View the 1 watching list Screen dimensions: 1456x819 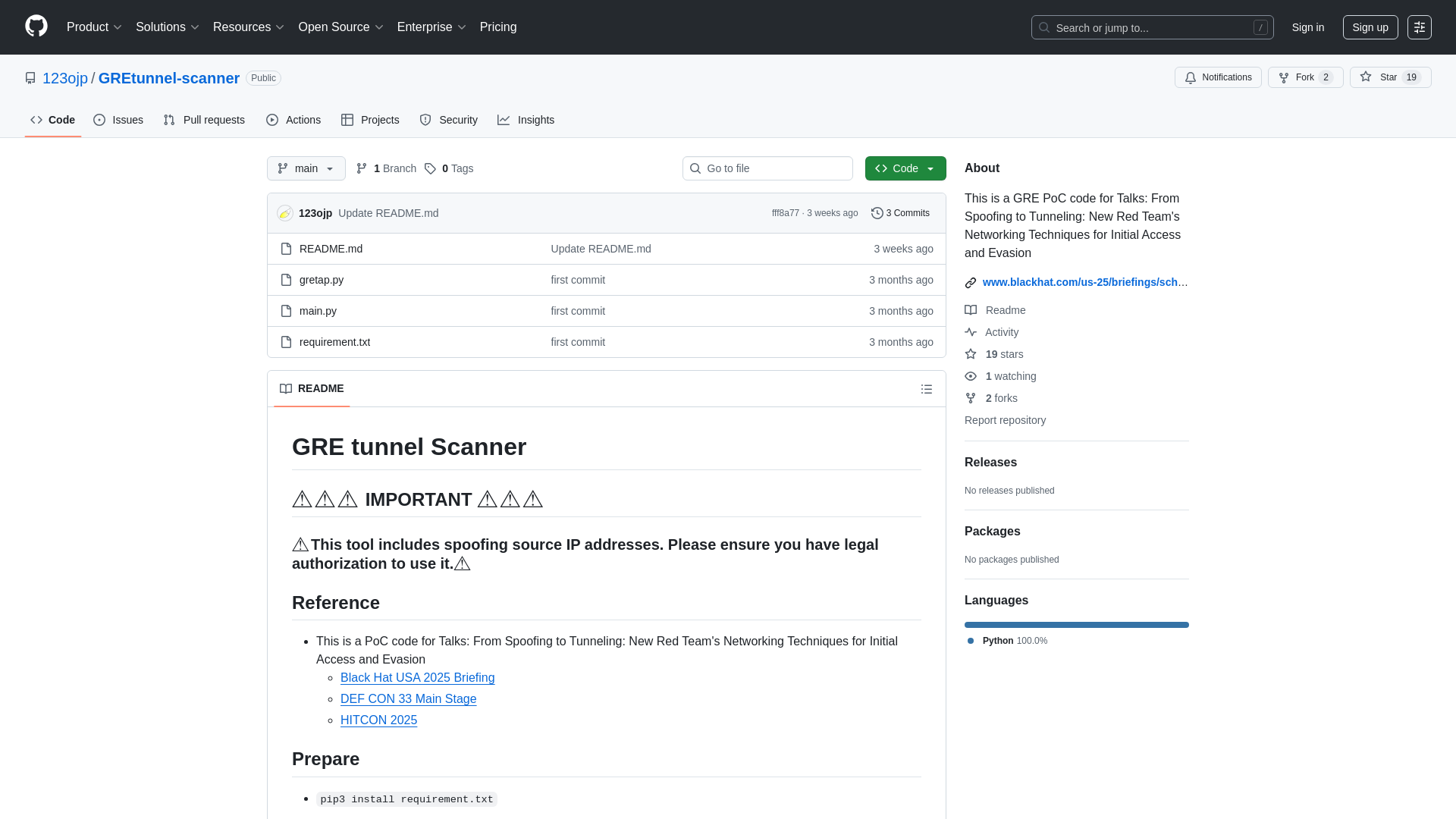pyautogui.click(x=1000, y=376)
